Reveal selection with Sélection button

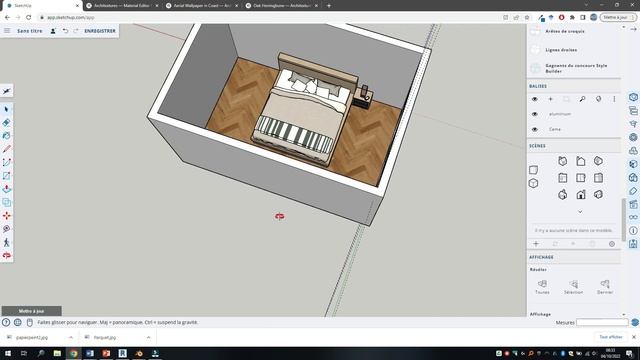pyautogui.click(x=573, y=287)
